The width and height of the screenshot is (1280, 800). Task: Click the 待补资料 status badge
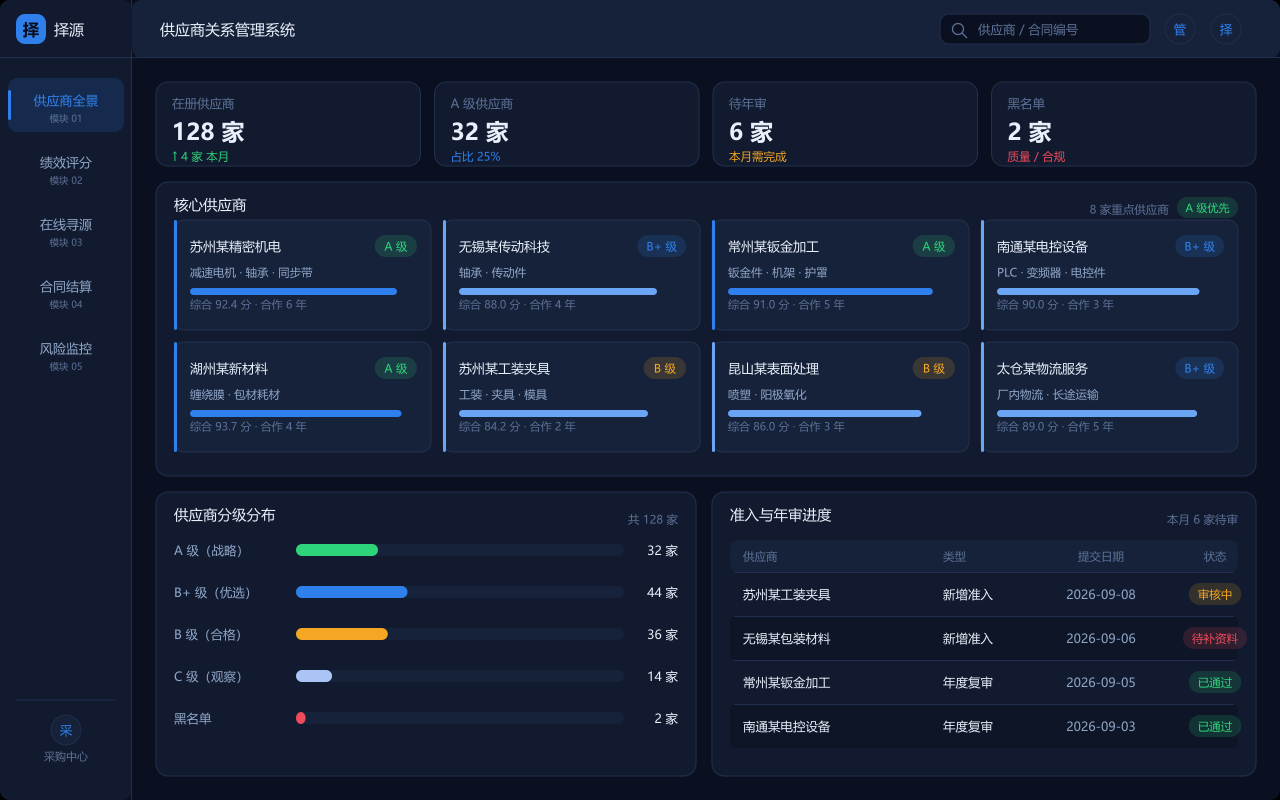pyautogui.click(x=1215, y=638)
